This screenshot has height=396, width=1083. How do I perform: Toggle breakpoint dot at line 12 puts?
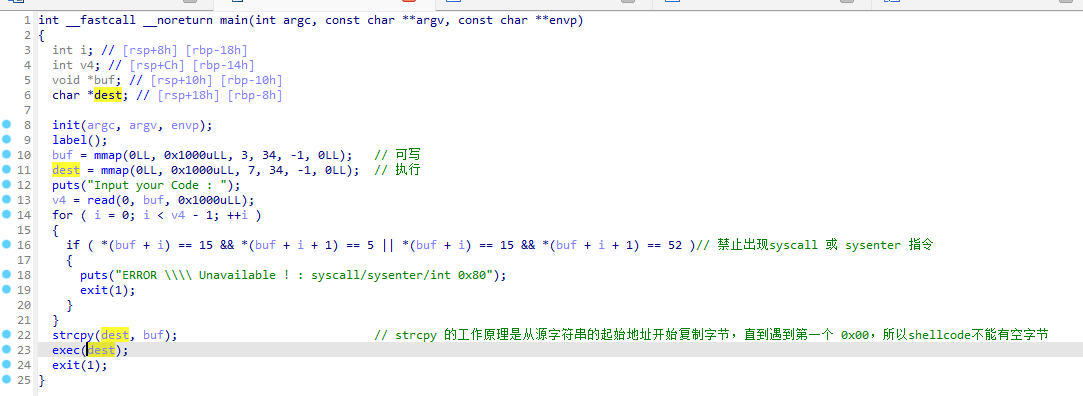point(6,185)
